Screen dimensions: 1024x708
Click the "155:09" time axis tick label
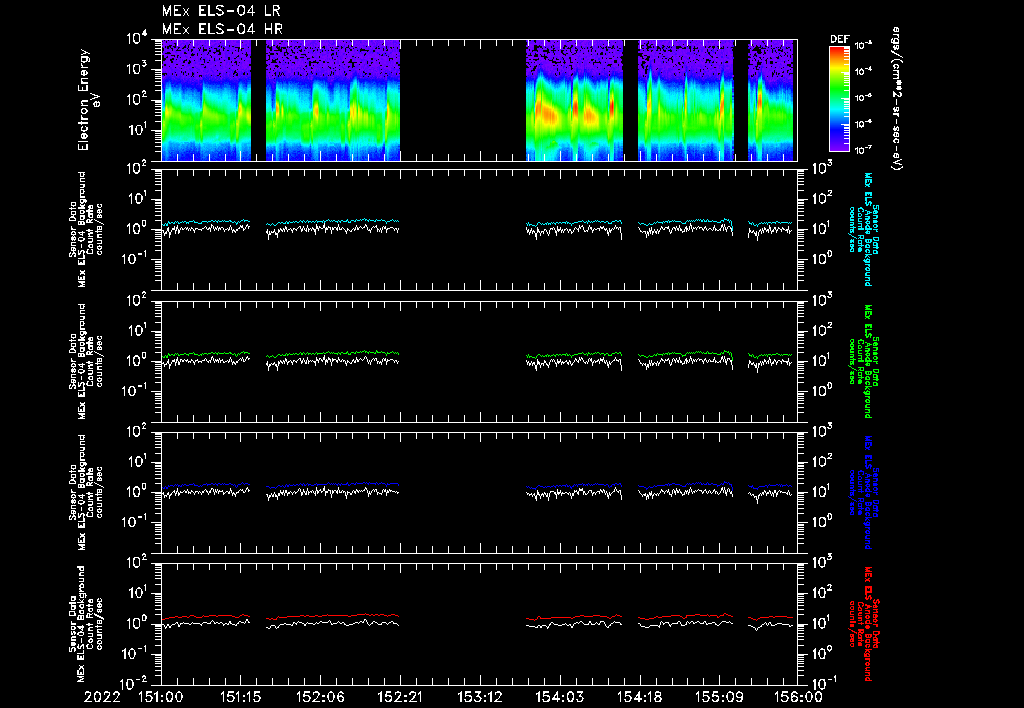click(x=718, y=698)
